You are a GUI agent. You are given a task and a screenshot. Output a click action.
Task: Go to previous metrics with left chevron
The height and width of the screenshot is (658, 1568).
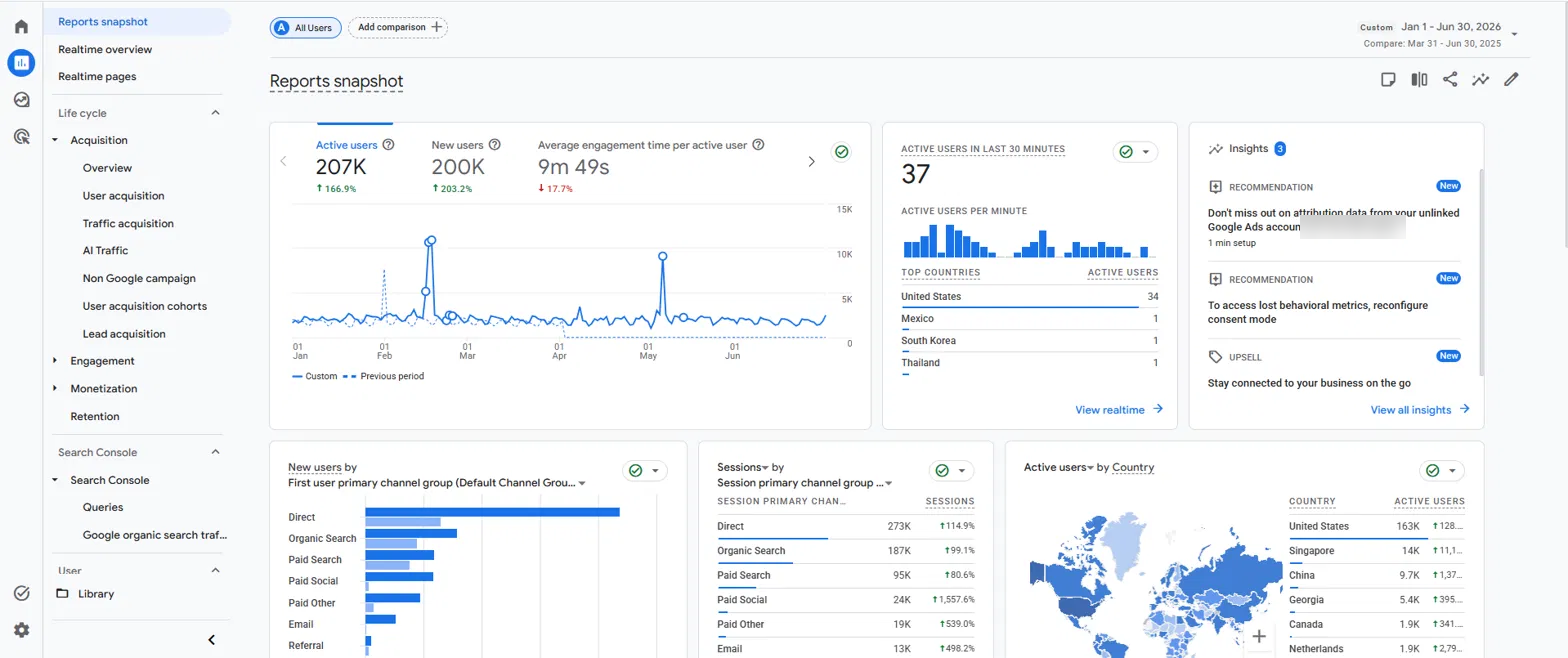284,161
